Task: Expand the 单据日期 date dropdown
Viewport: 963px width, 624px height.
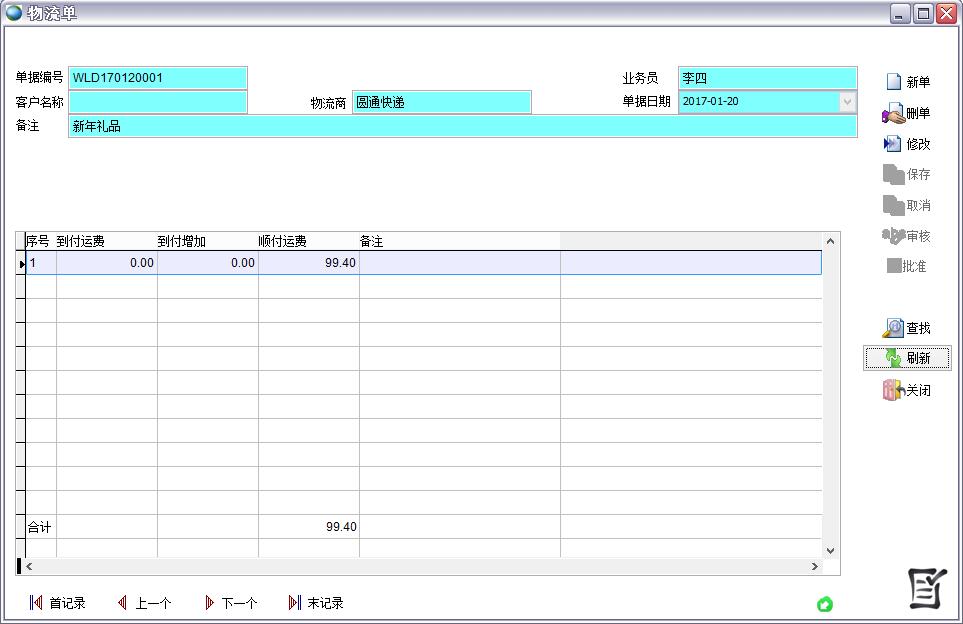Action: pos(847,102)
